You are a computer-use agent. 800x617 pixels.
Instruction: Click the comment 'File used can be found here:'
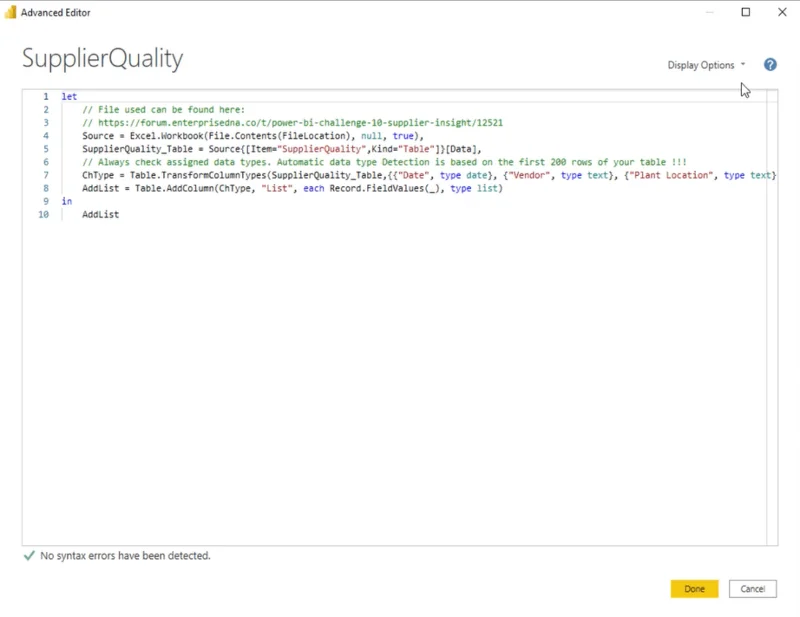tap(164, 110)
